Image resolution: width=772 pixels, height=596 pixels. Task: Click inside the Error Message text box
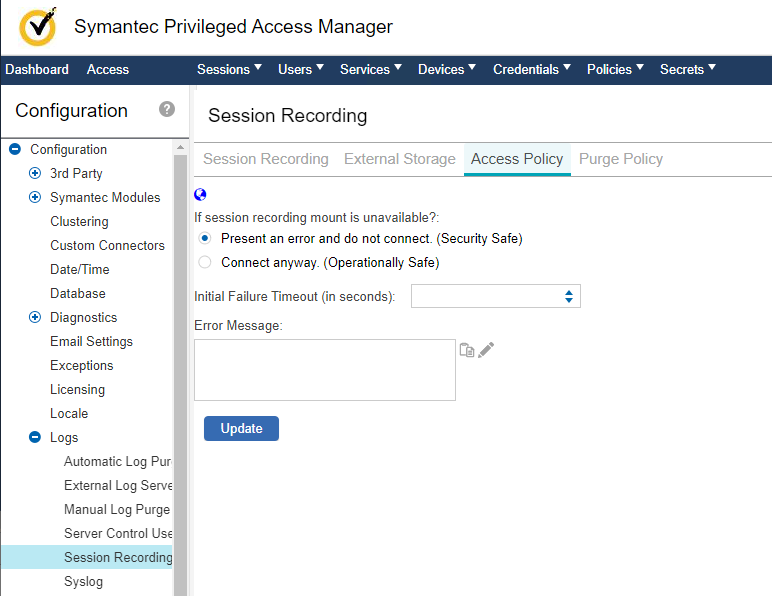(324, 370)
